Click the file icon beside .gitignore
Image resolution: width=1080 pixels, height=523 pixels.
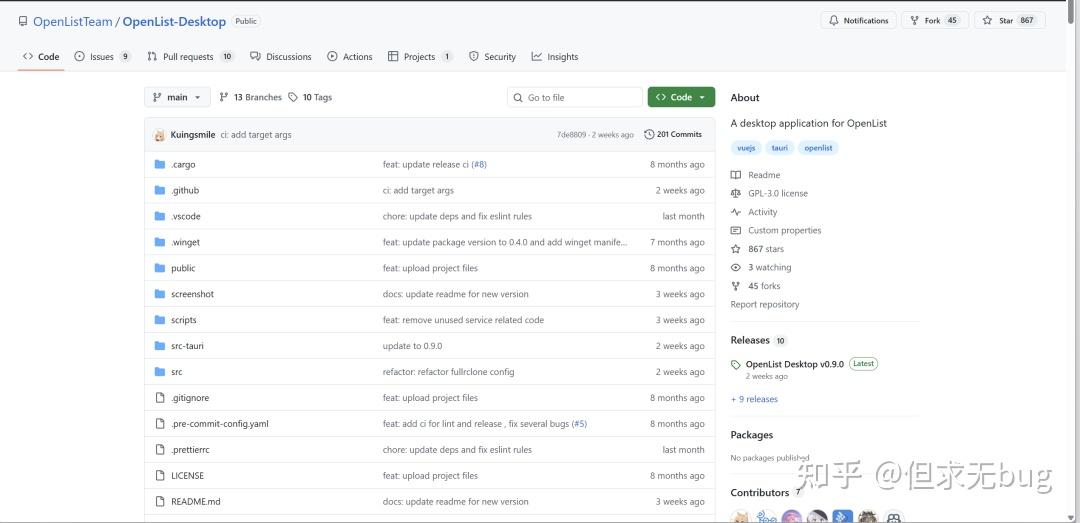[x=160, y=398]
